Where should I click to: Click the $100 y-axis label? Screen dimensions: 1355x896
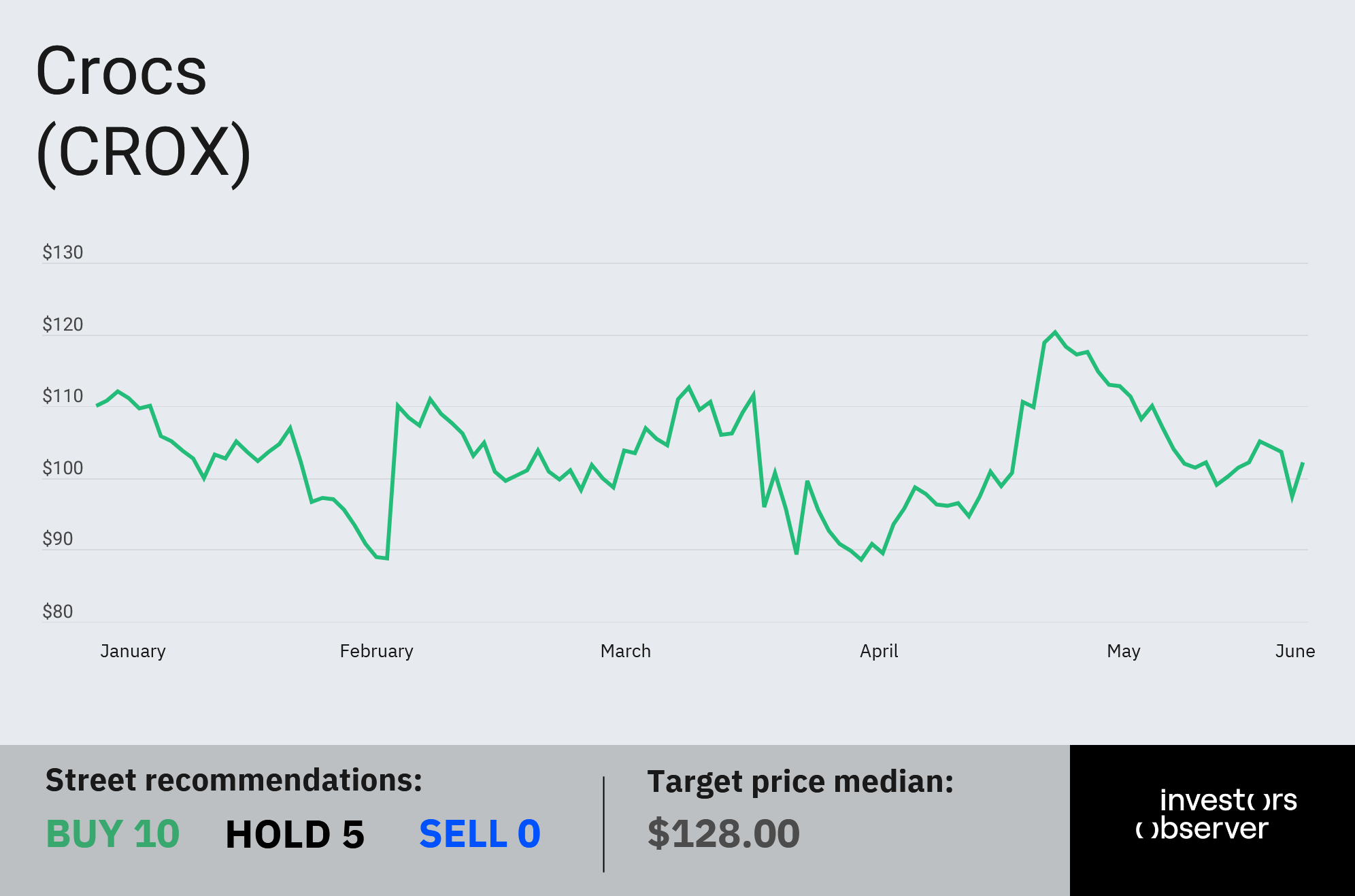63,468
